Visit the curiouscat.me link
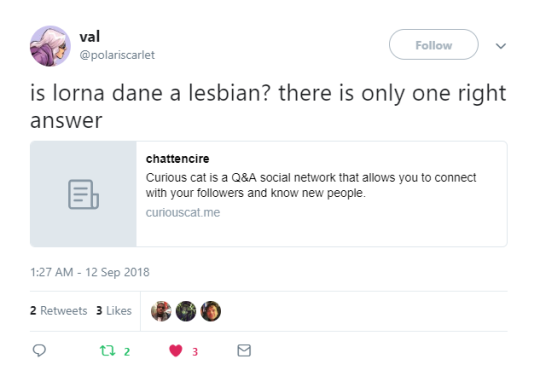This screenshot has height=382, width=540. pyautogui.click(x=183, y=213)
